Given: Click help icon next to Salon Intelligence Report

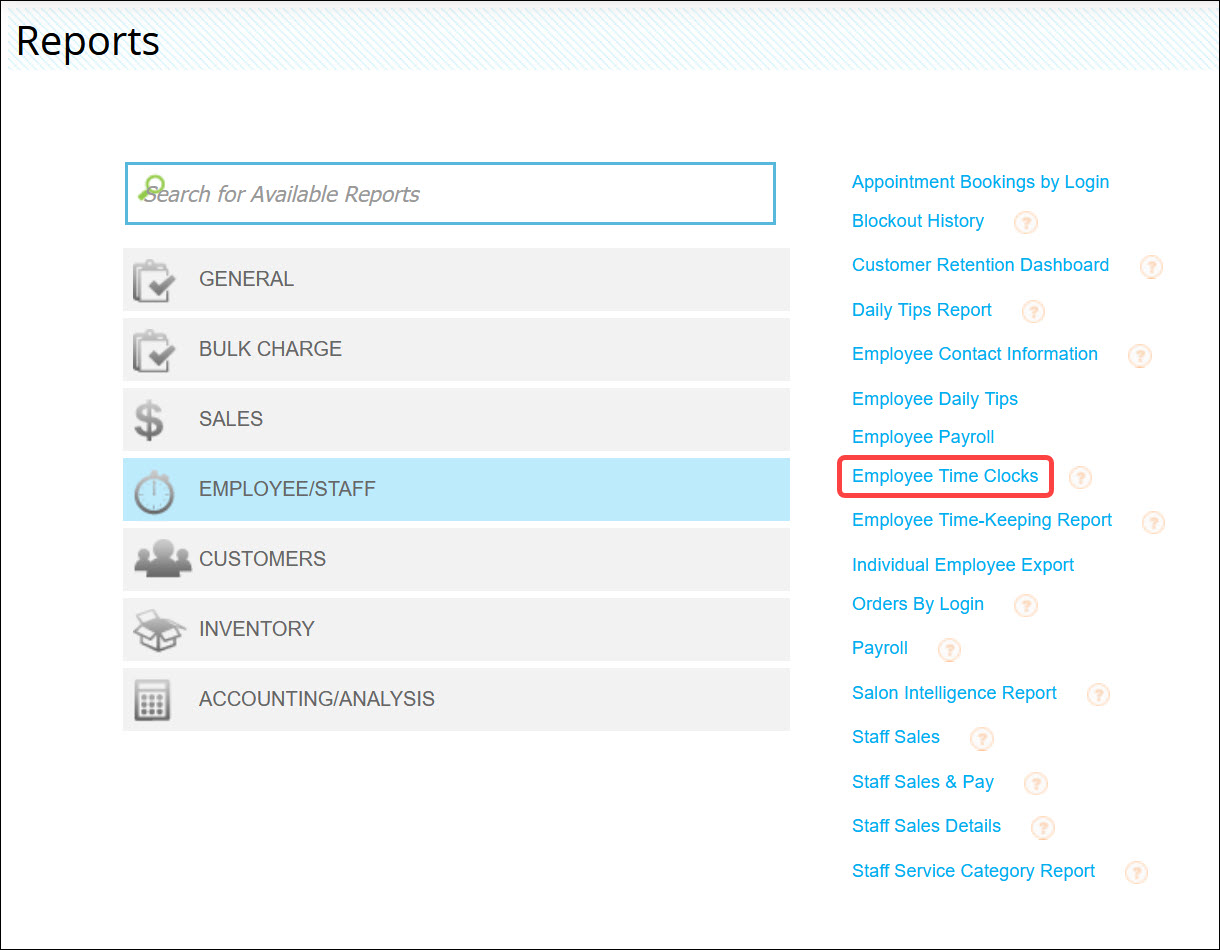Looking at the screenshot, I should tap(1098, 695).
